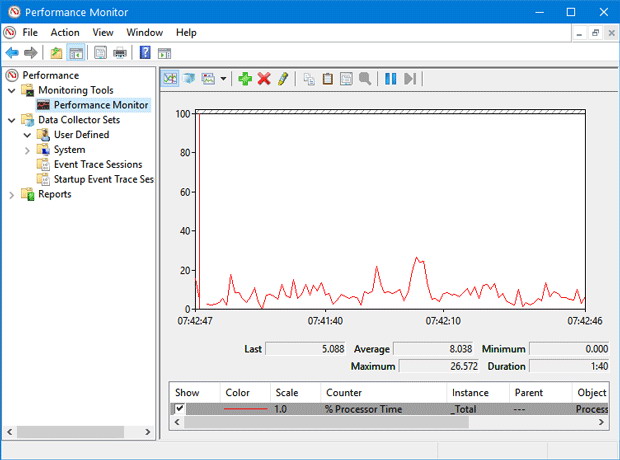Expand the Reports node
620x460 pixels.
click(x=12, y=195)
